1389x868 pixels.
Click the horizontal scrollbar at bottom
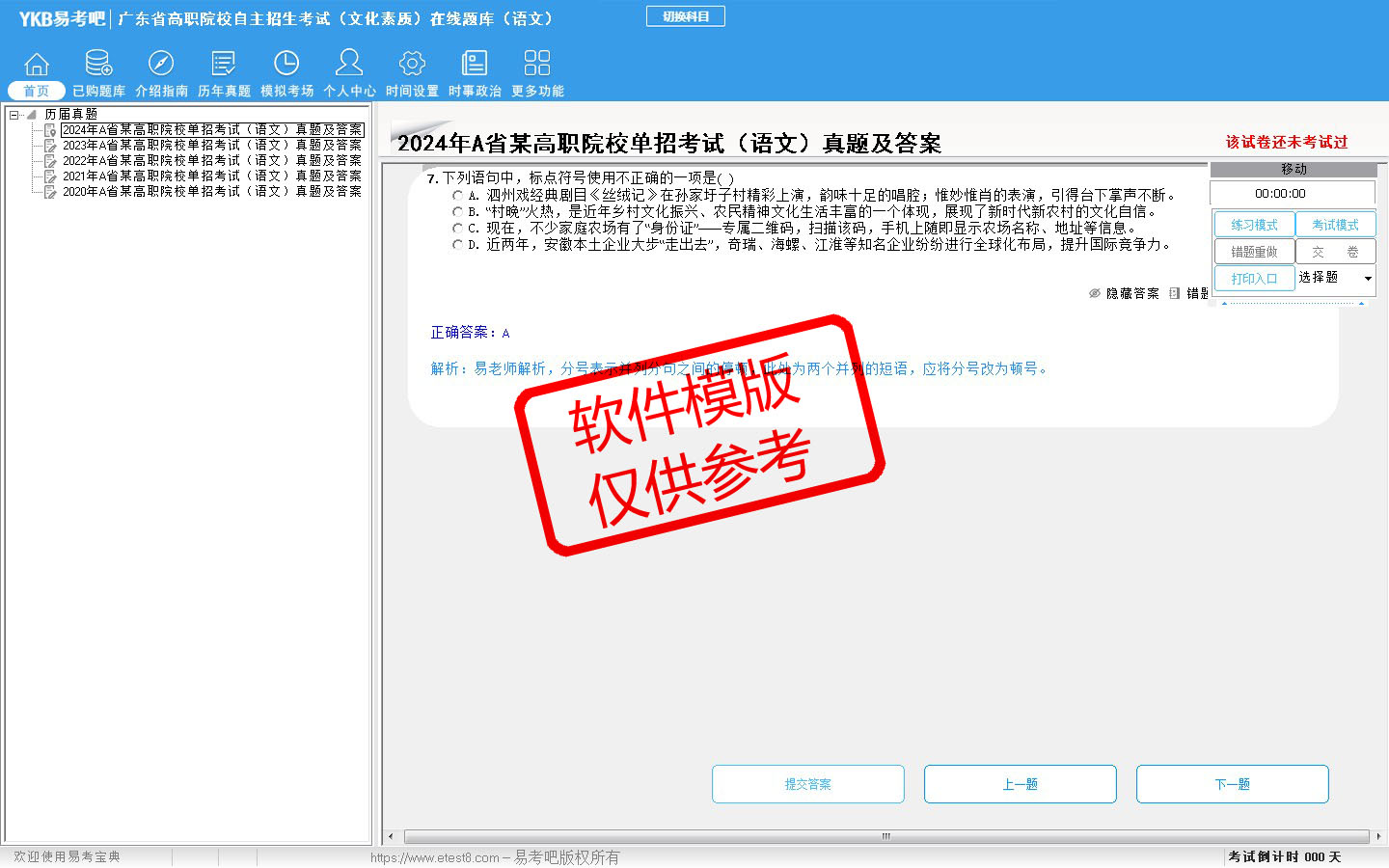(885, 836)
